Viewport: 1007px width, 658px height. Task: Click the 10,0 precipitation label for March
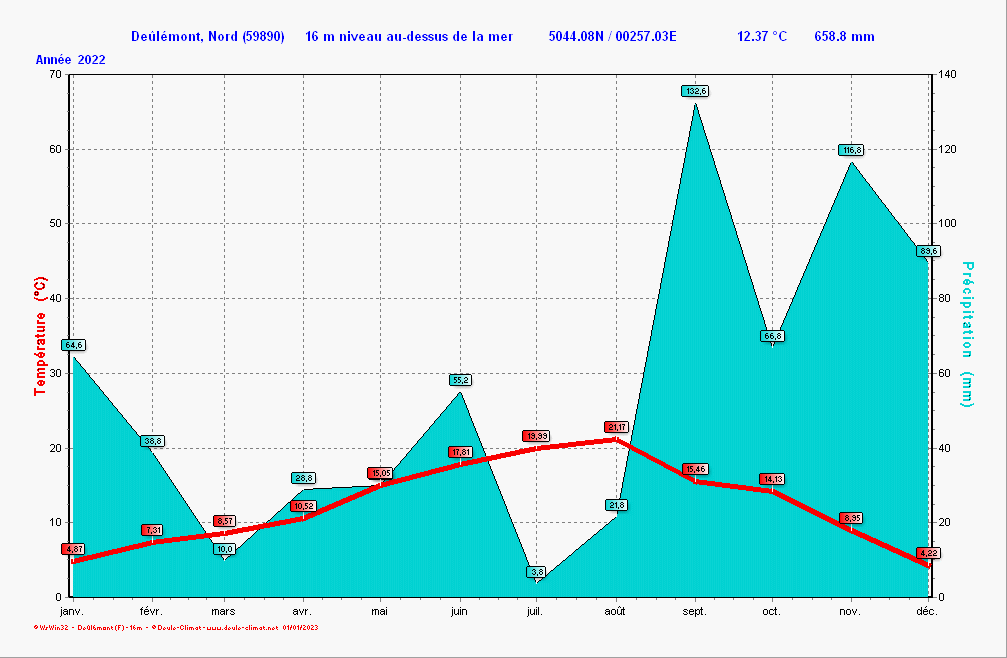pos(224,549)
